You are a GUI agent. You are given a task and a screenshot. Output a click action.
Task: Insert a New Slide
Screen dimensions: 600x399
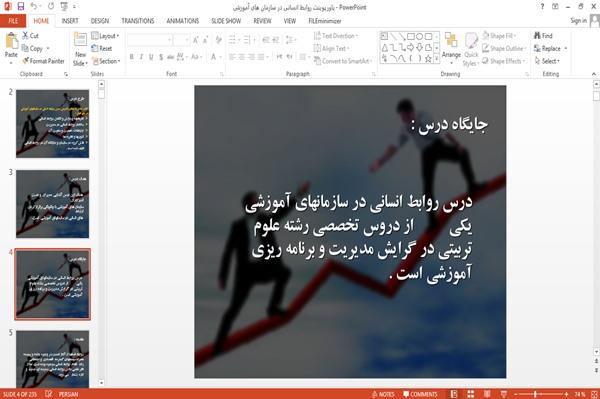[x=80, y=49]
